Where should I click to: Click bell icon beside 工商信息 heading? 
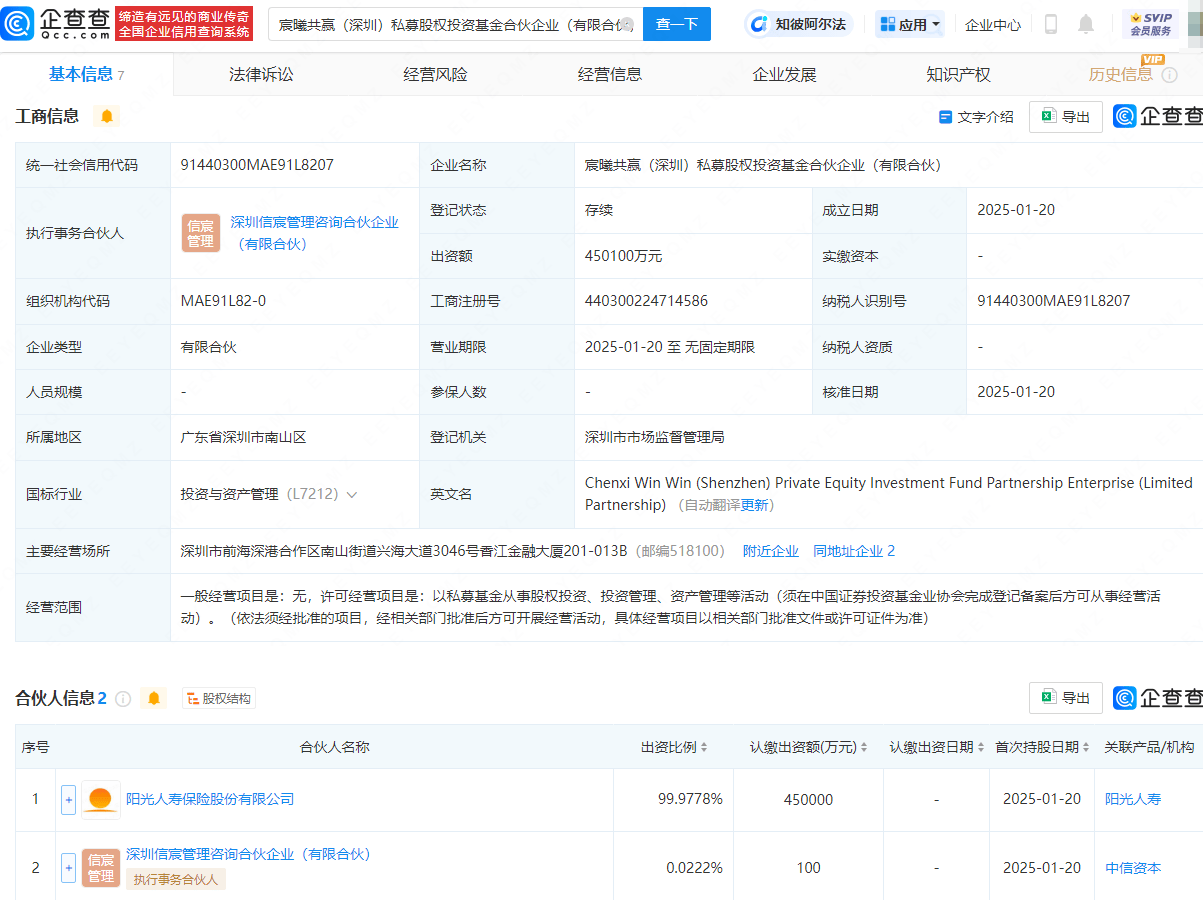pyautogui.click(x=107, y=117)
